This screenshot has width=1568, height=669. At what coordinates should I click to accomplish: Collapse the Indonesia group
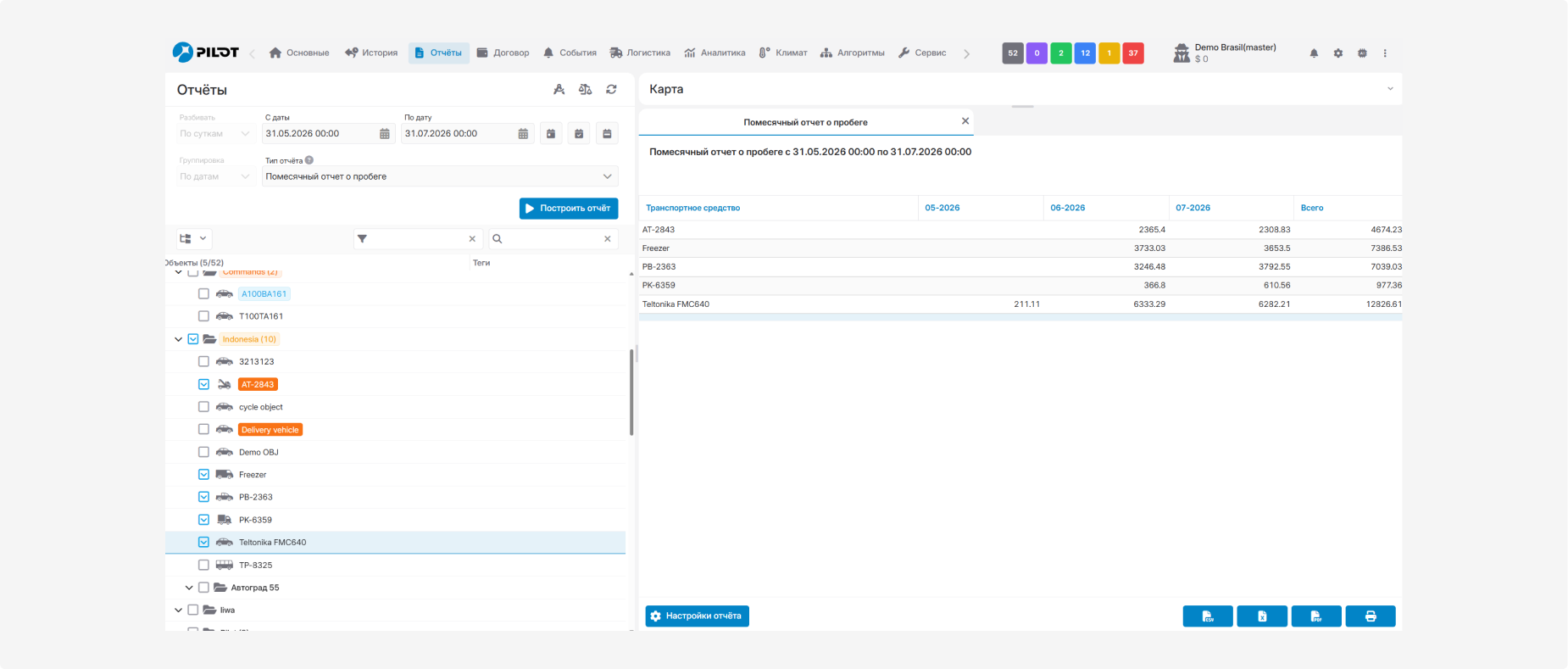click(178, 339)
